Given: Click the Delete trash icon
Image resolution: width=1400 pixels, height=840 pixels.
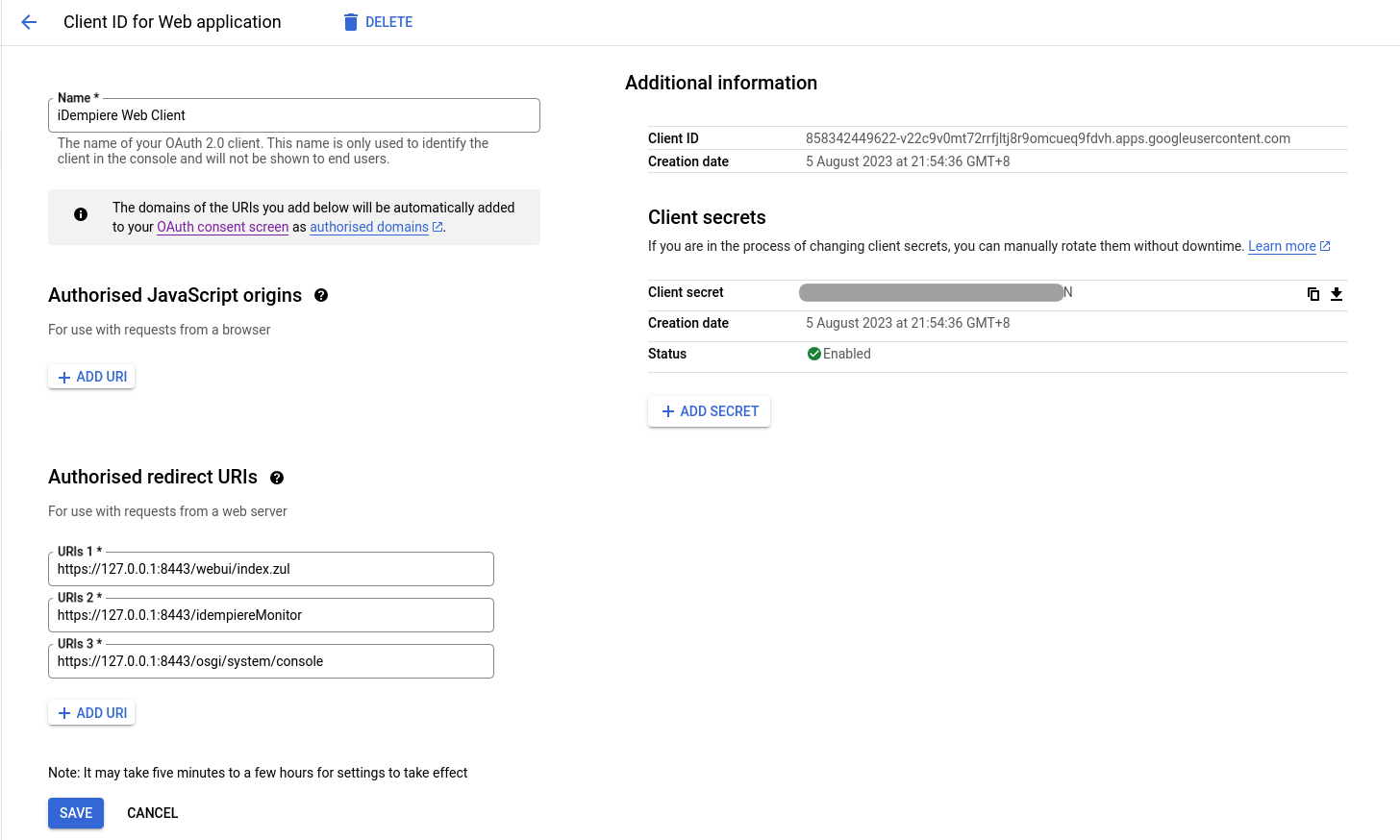Looking at the screenshot, I should coord(351,22).
